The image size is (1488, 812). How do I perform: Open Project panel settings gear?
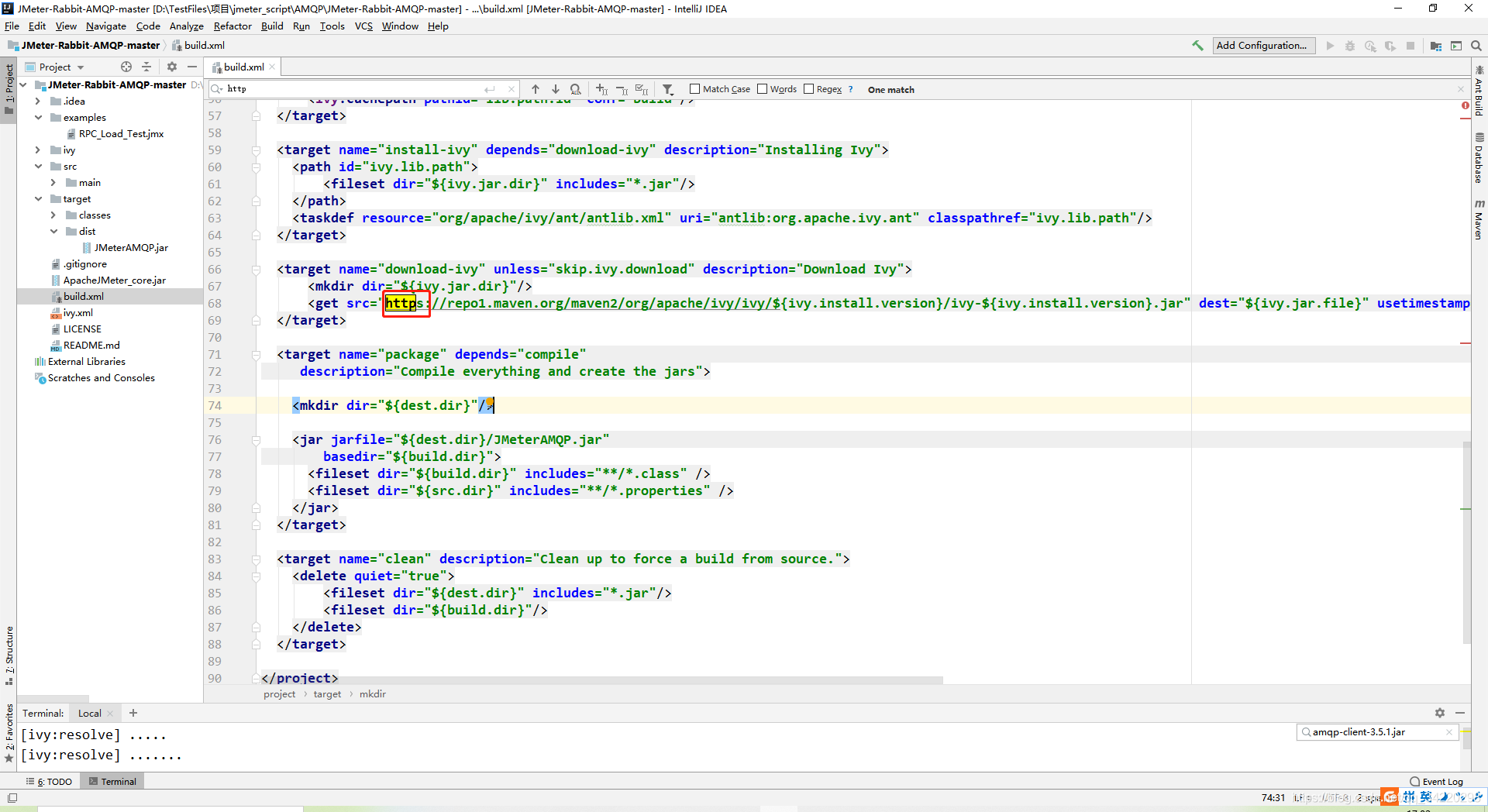pyautogui.click(x=172, y=67)
